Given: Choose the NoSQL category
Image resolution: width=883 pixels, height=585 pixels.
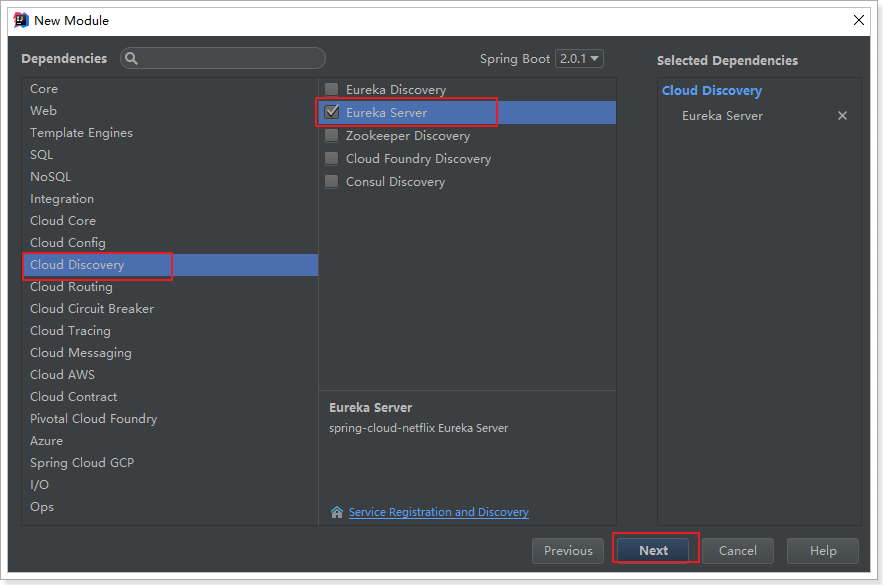Looking at the screenshot, I should (x=170, y=177).
